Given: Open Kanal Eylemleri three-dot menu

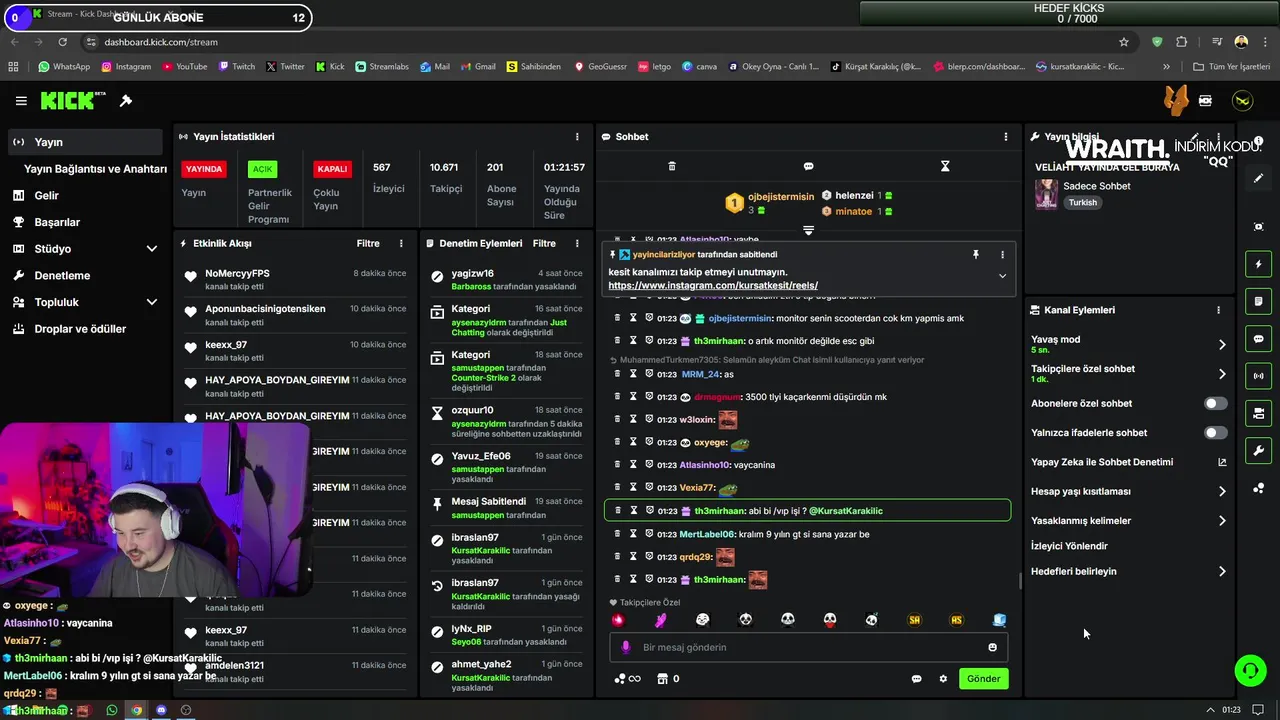Looking at the screenshot, I should point(1218,310).
